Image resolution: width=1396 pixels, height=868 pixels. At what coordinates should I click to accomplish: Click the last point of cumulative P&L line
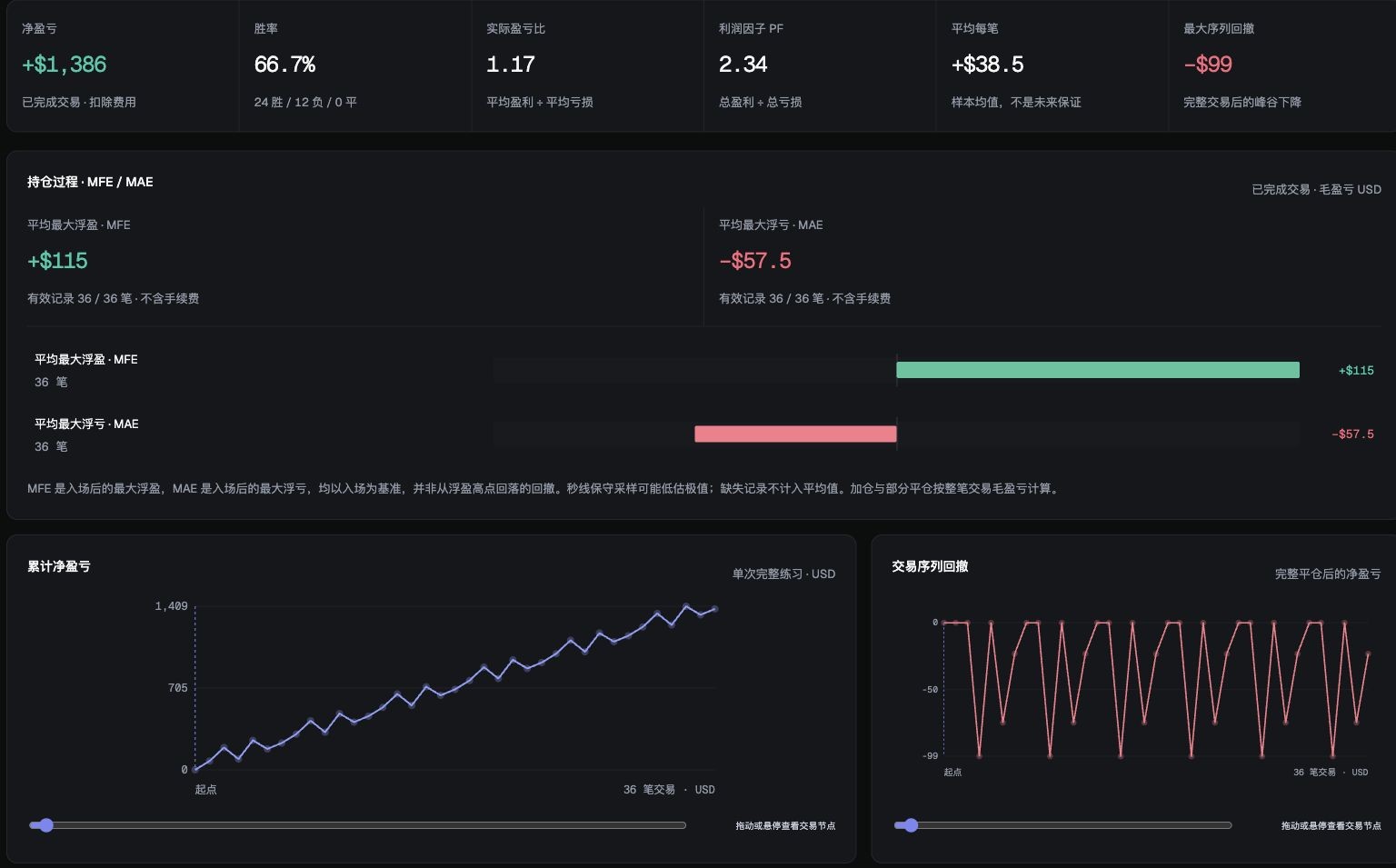(x=715, y=609)
